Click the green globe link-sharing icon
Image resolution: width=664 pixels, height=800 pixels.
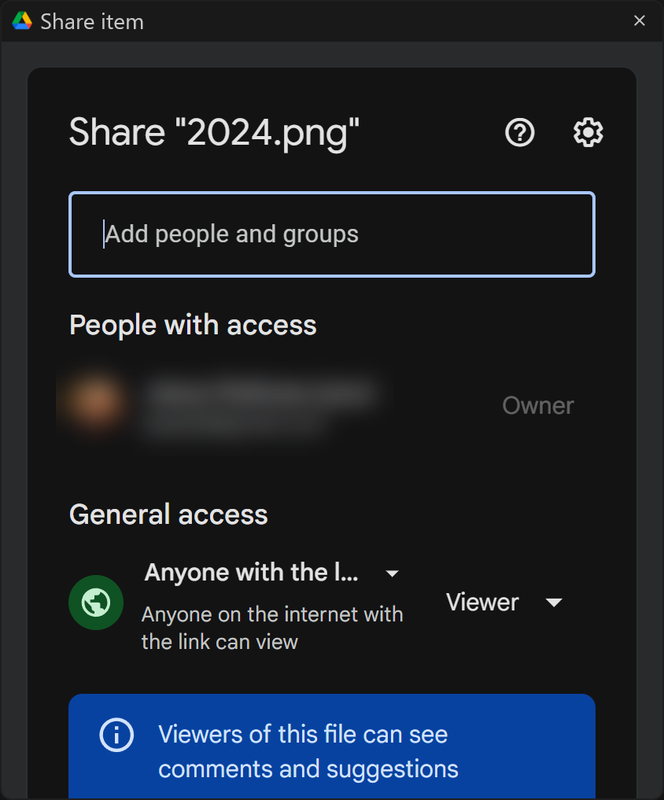pyautogui.click(x=96, y=603)
